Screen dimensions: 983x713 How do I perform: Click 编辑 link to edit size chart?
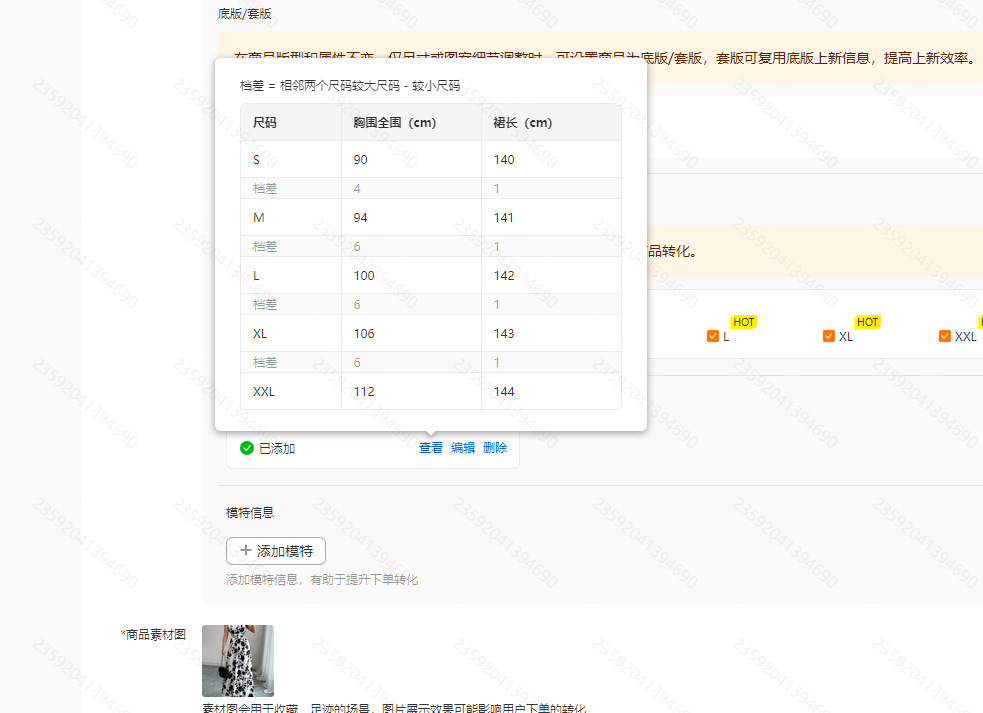463,448
